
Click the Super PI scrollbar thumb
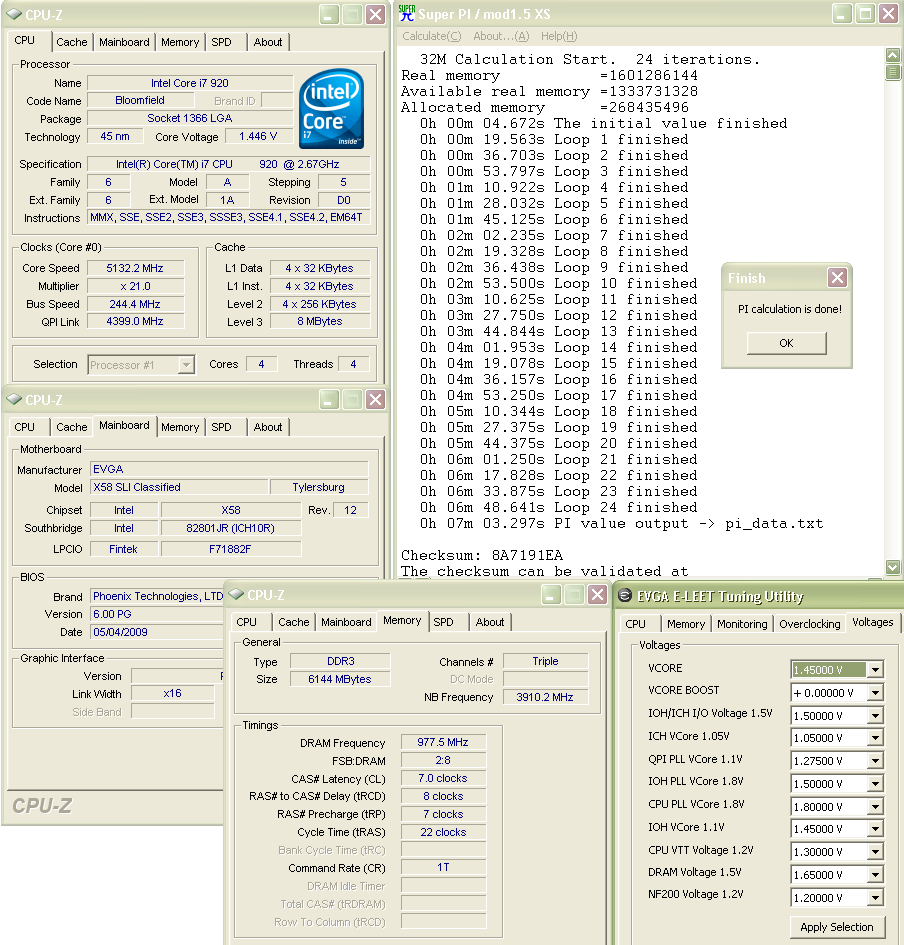pos(893,72)
